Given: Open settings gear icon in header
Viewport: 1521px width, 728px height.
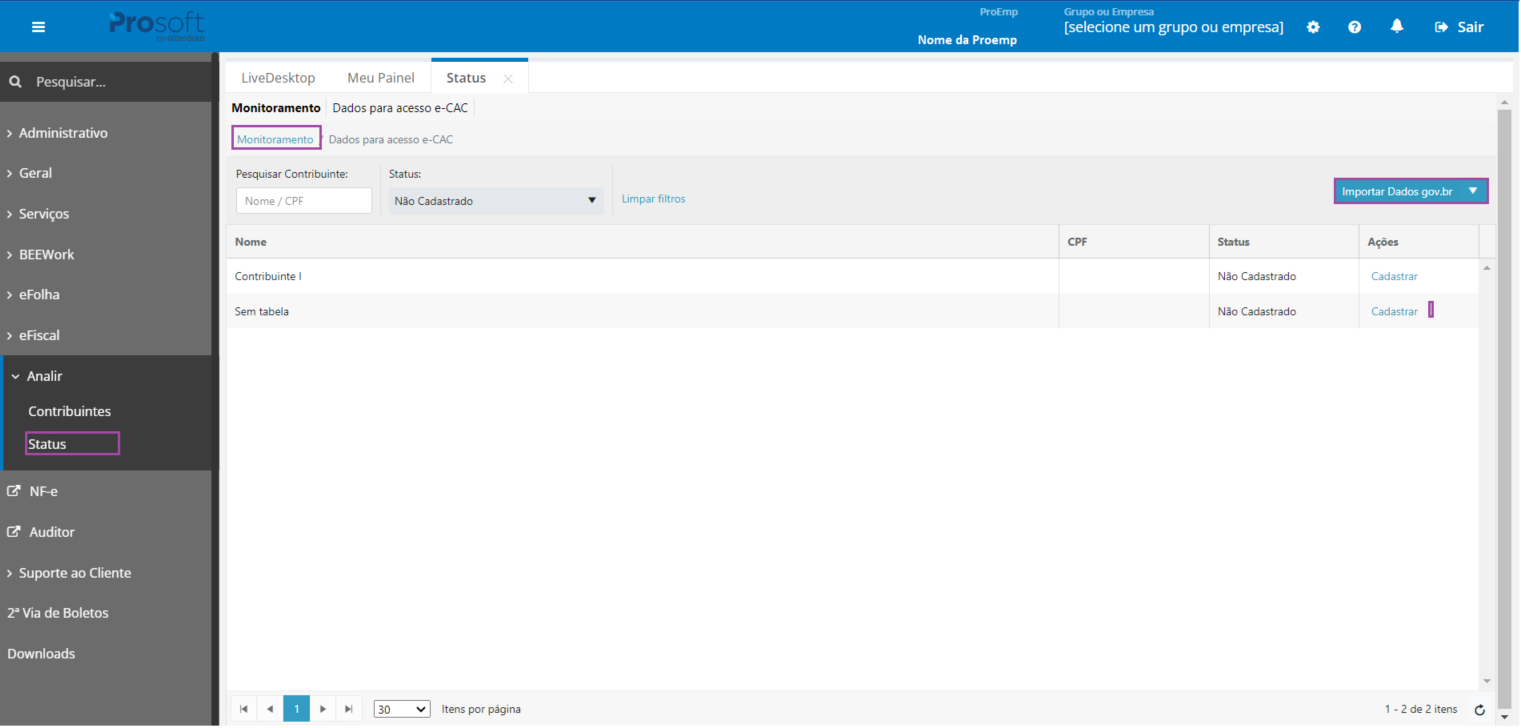Looking at the screenshot, I should [1313, 27].
